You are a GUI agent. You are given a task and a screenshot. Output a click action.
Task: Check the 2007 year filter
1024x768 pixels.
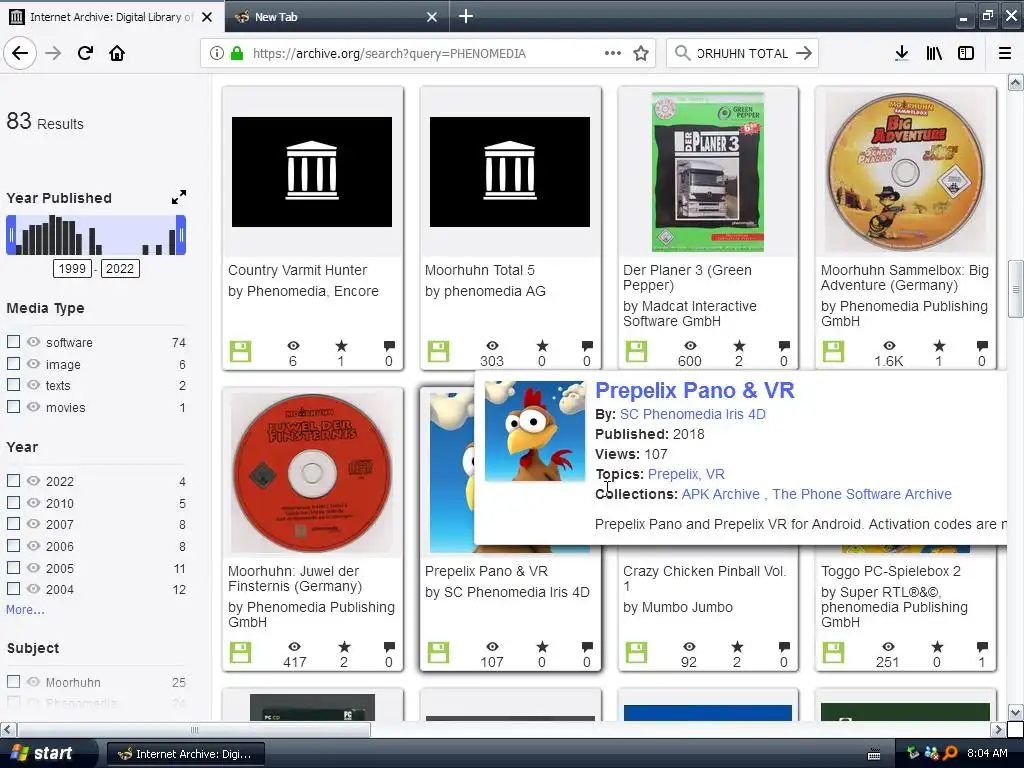click(13, 524)
